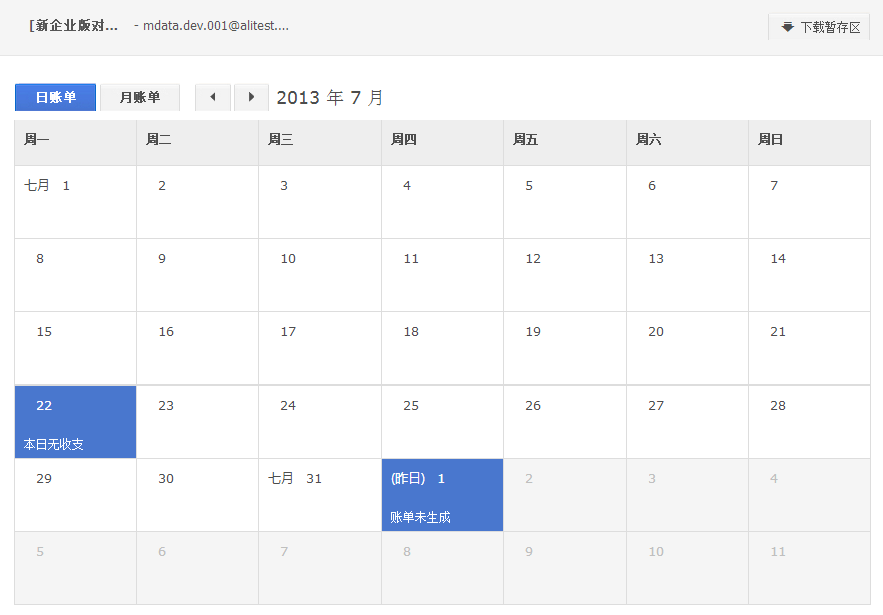Click the 周三 column header
The height and width of the screenshot is (615, 883).
[x=320, y=143]
